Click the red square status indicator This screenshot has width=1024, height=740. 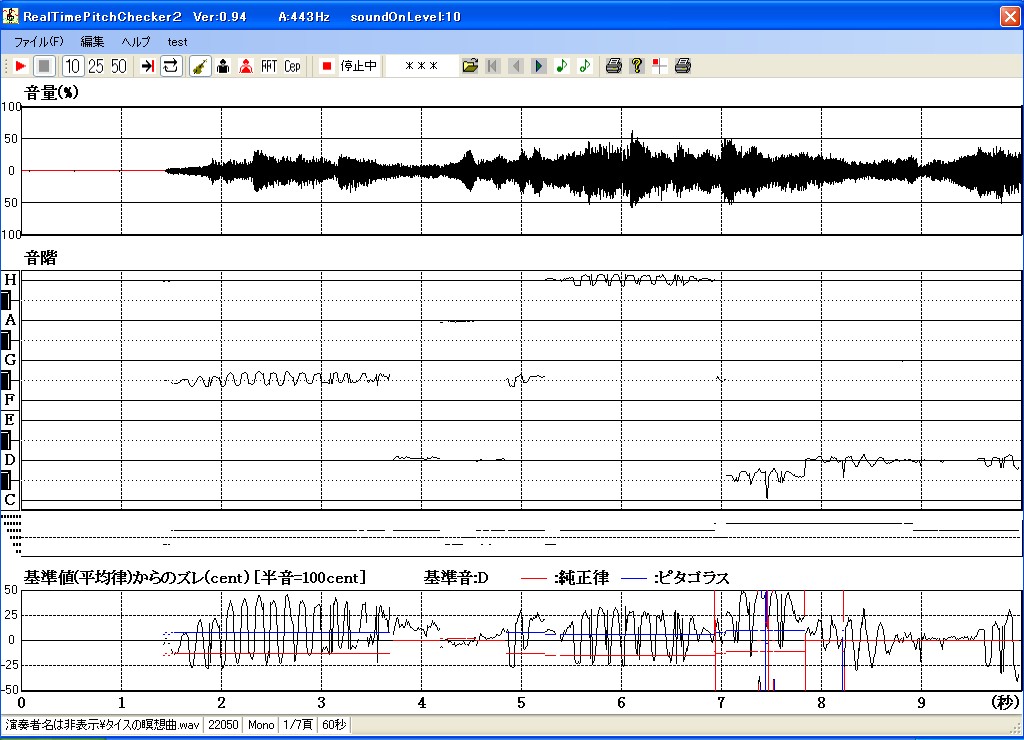tap(327, 66)
